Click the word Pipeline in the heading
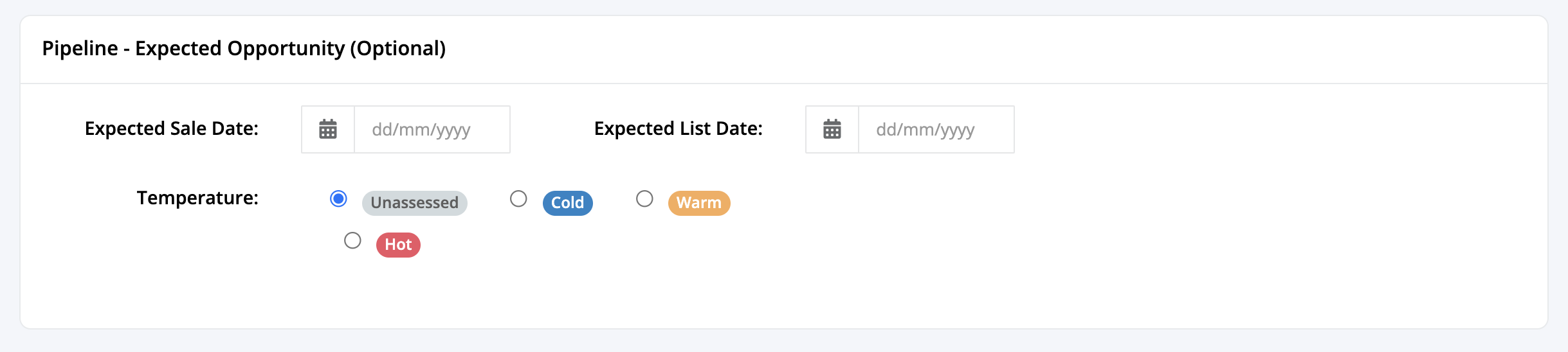The width and height of the screenshot is (1568, 352). 80,48
